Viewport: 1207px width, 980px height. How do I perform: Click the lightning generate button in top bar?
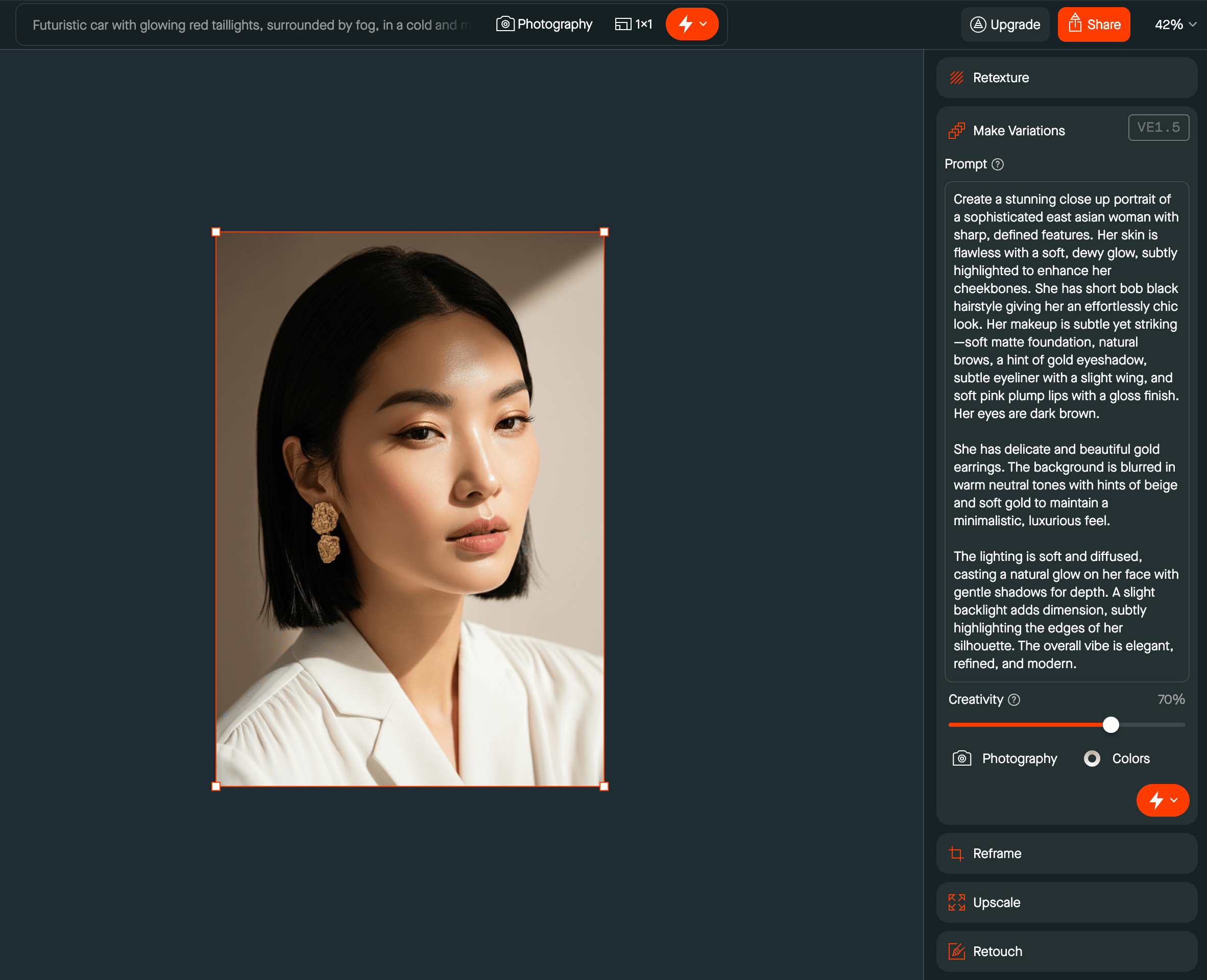[x=685, y=24]
